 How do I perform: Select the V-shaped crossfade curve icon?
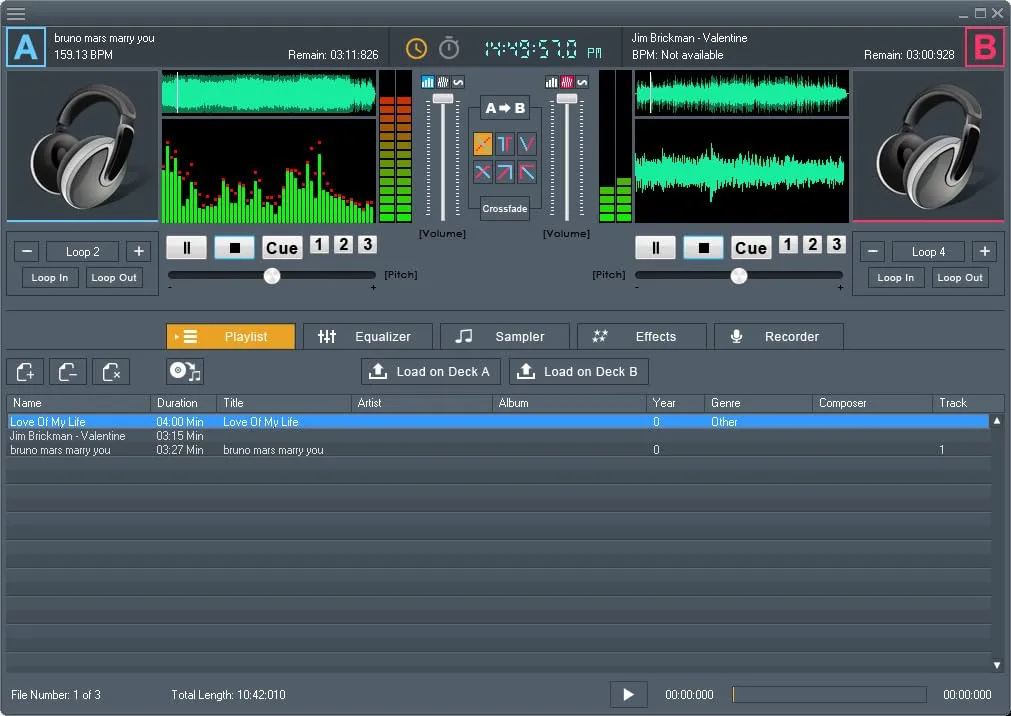(x=525, y=143)
